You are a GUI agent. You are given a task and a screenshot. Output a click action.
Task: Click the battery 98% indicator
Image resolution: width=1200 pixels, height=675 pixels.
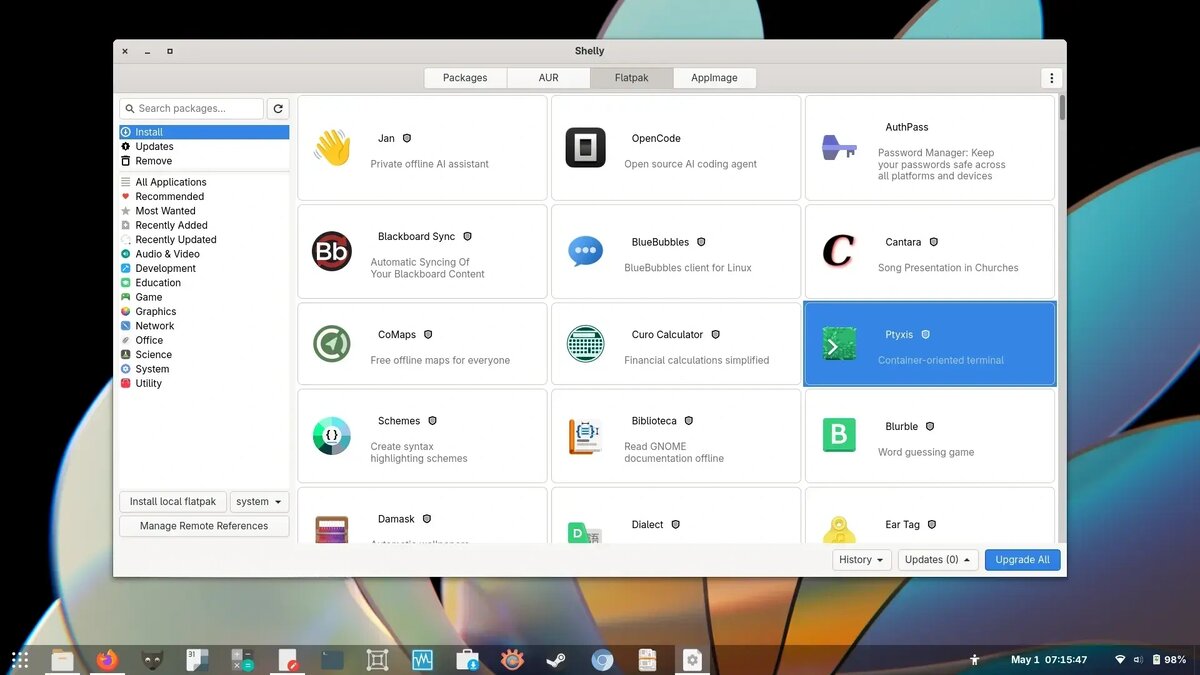pos(1169,660)
